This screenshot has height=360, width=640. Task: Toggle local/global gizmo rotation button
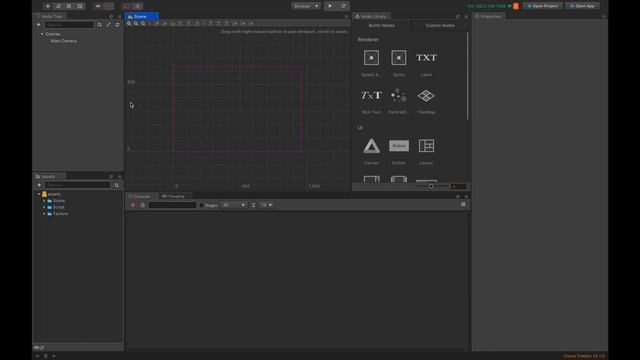coord(109,6)
